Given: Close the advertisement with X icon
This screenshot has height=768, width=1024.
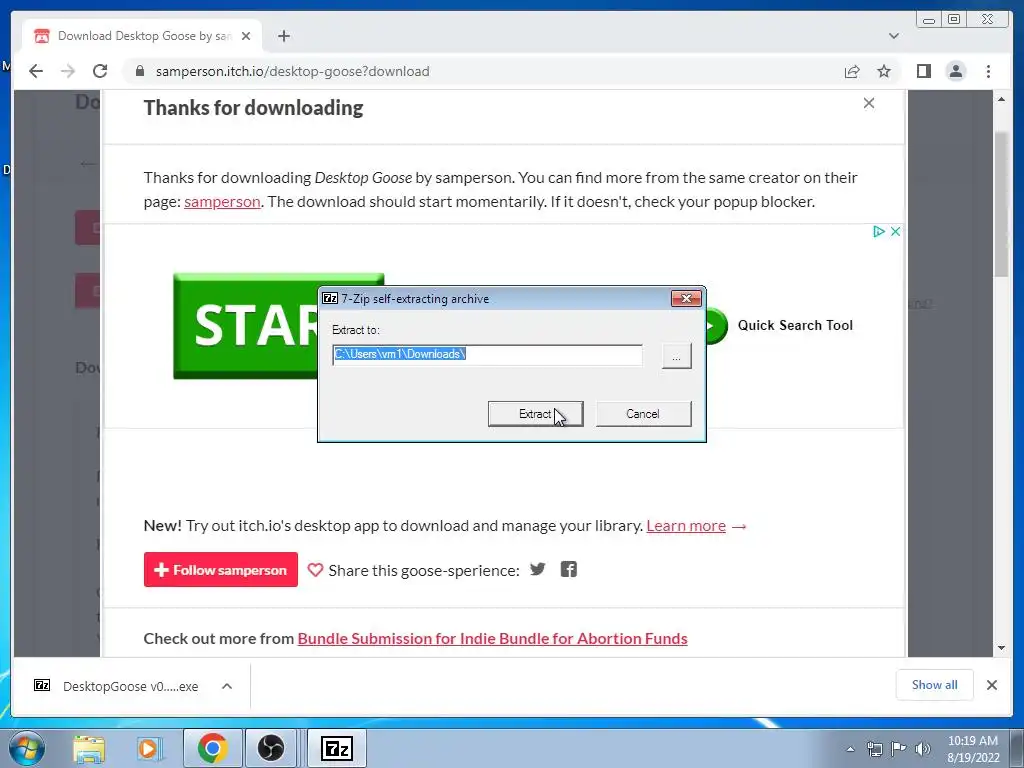Looking at the screenshot, I should click(x=895, y=231).
